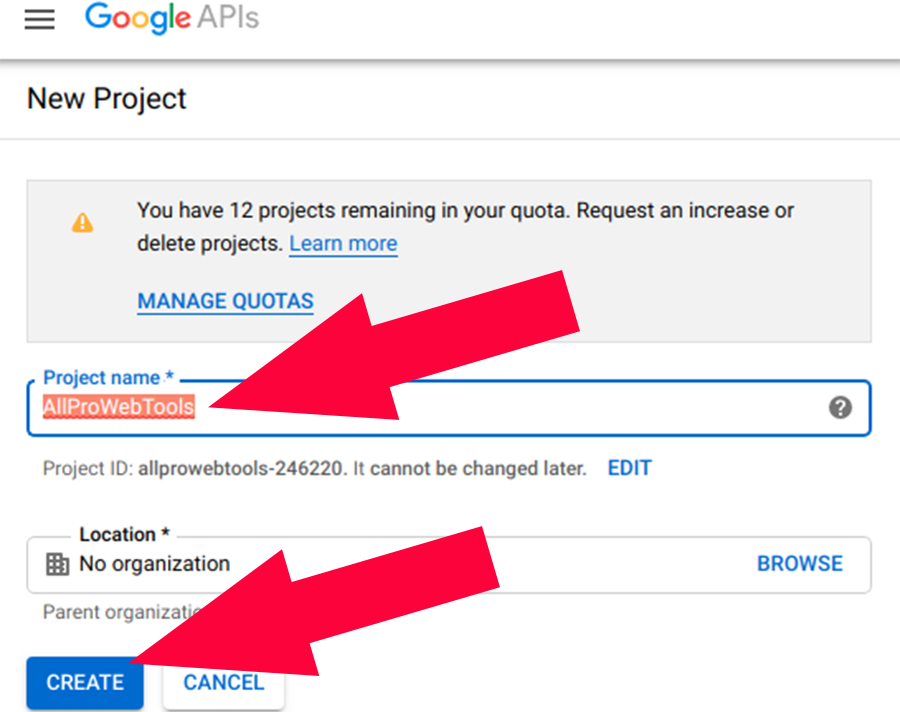
Task: Click the Parent organization helper text
Action: [x=122, y=612]
